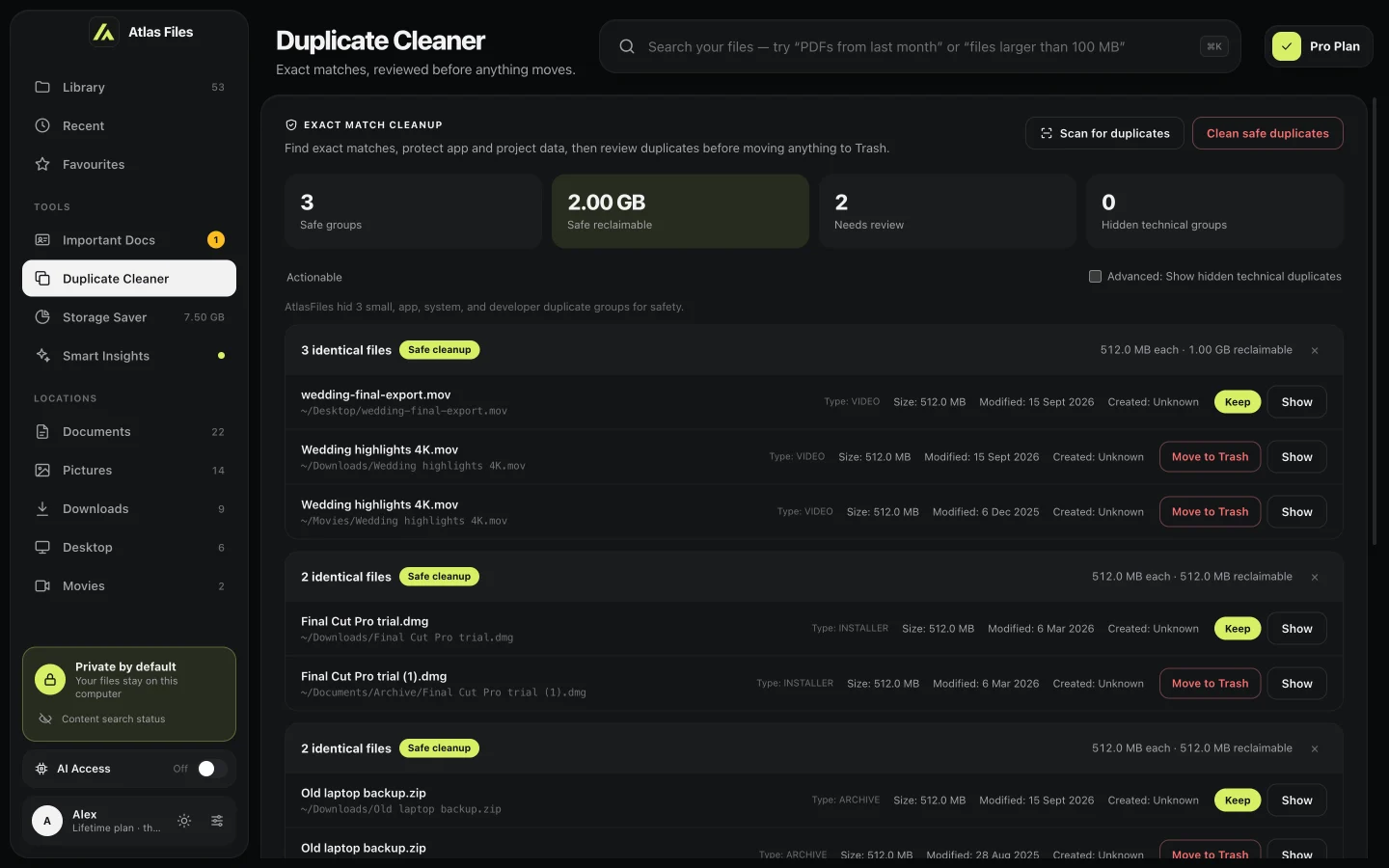Show wedding-final-export.mov in Finder
Viewport: 1389px width, 868px height.
(1296, 402)
